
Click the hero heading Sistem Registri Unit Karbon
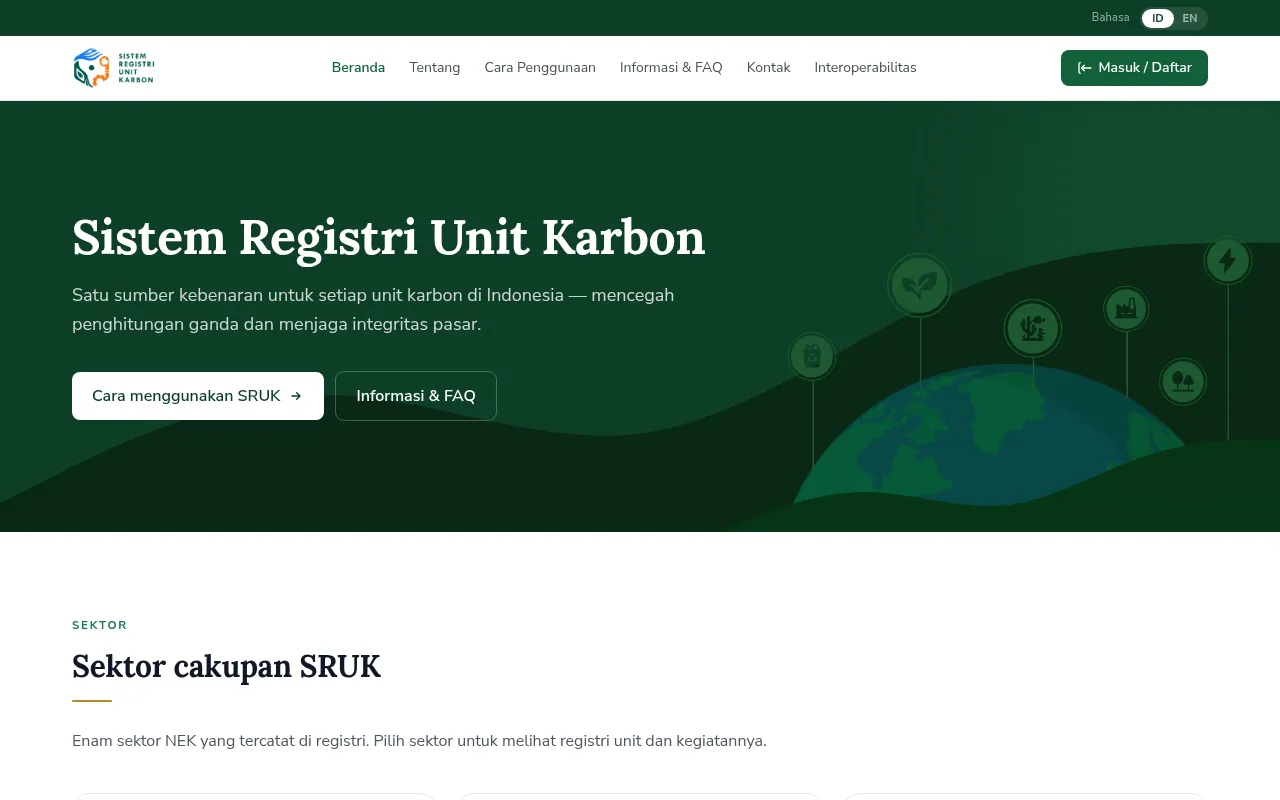point(389,238)
